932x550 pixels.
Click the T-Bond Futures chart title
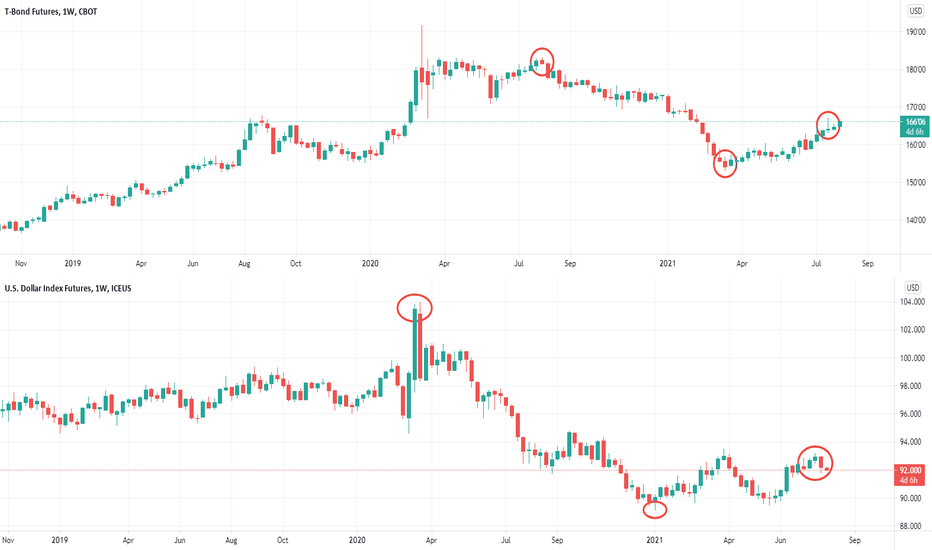51,11
